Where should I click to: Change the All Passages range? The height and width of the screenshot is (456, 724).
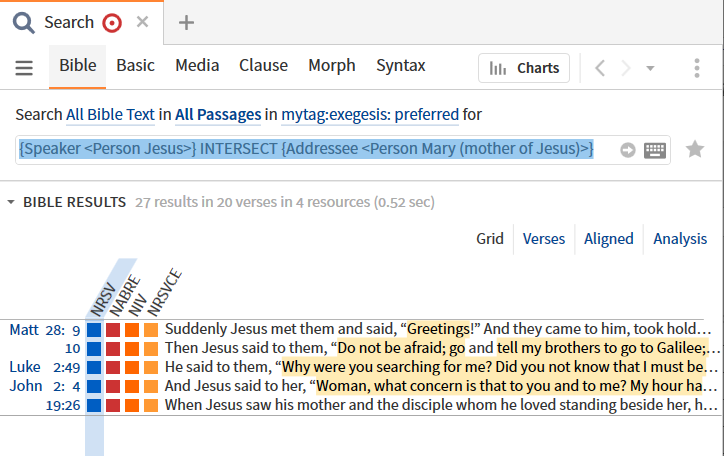(x=218, y=114)
